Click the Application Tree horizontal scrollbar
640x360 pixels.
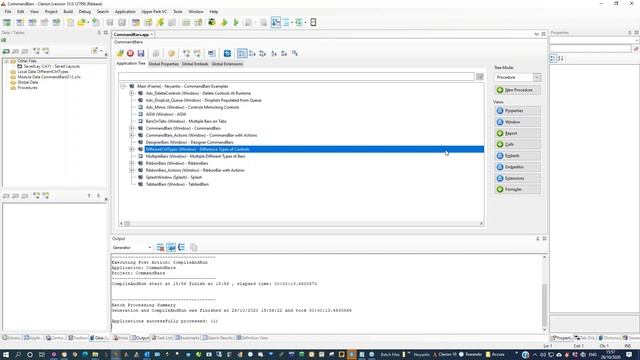tap(302, 223)
